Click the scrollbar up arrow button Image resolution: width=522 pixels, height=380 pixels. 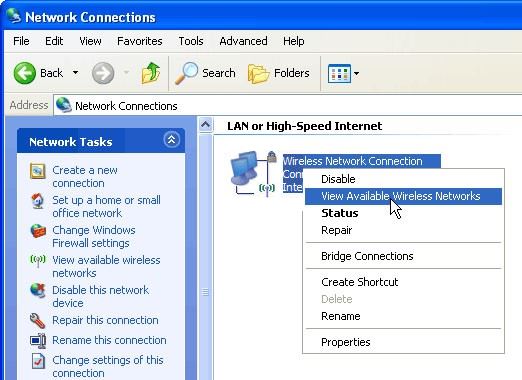click(x=206, y=125)
